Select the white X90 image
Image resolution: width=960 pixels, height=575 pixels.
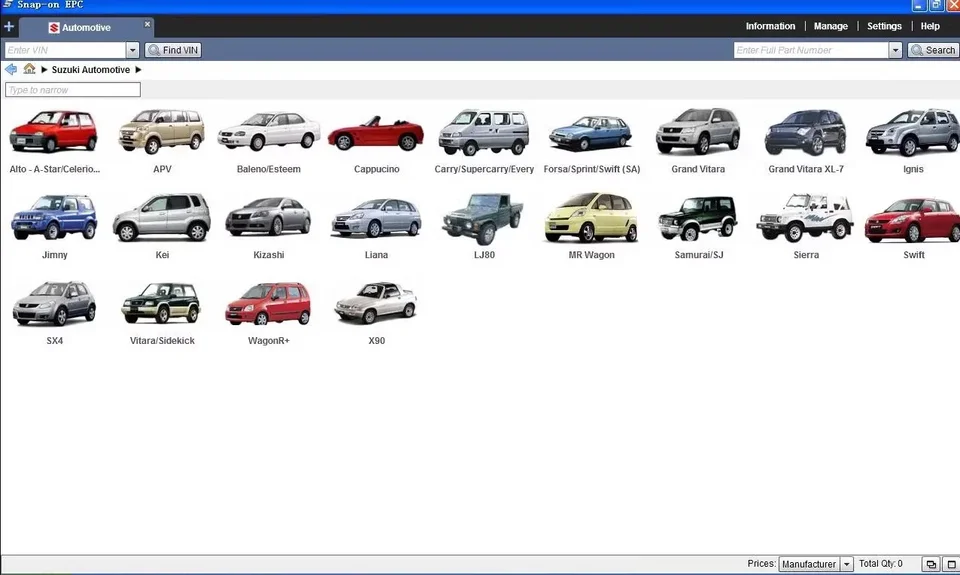(x=376, y=303)
